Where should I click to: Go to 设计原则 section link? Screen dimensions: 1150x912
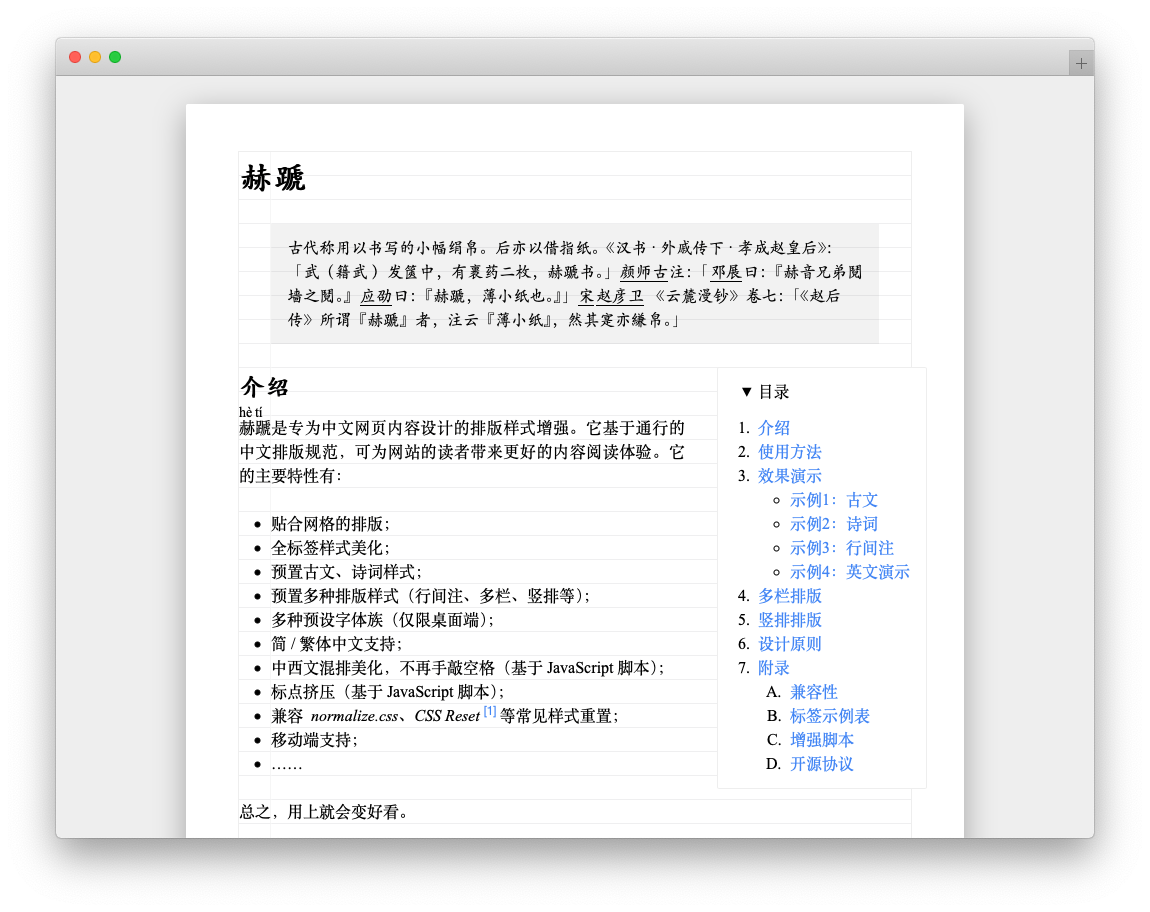pyautogui.click(x=789, y=644)
